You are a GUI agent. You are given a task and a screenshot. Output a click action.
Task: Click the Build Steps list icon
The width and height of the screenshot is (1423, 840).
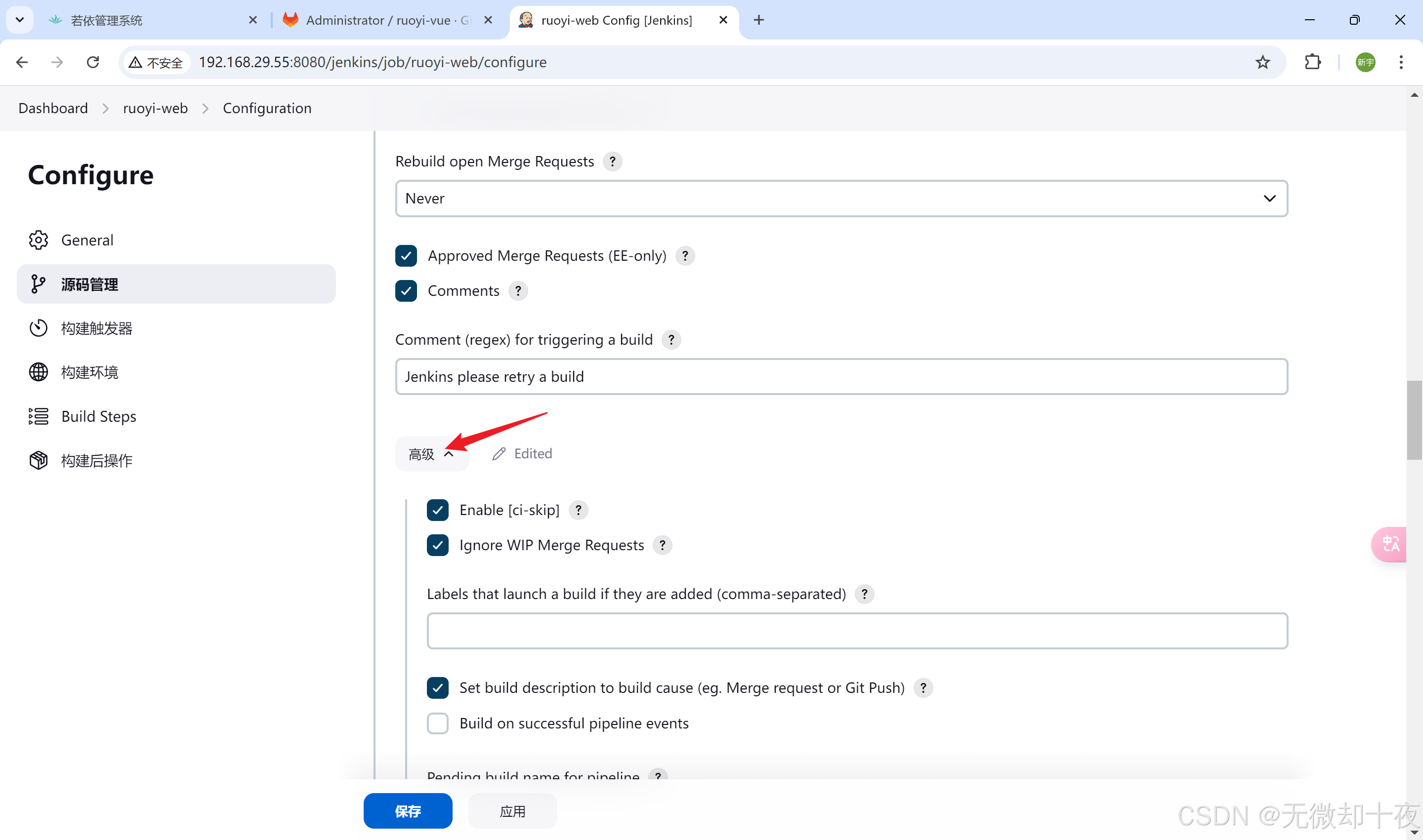pyautogui.click(x=38, y=417)
